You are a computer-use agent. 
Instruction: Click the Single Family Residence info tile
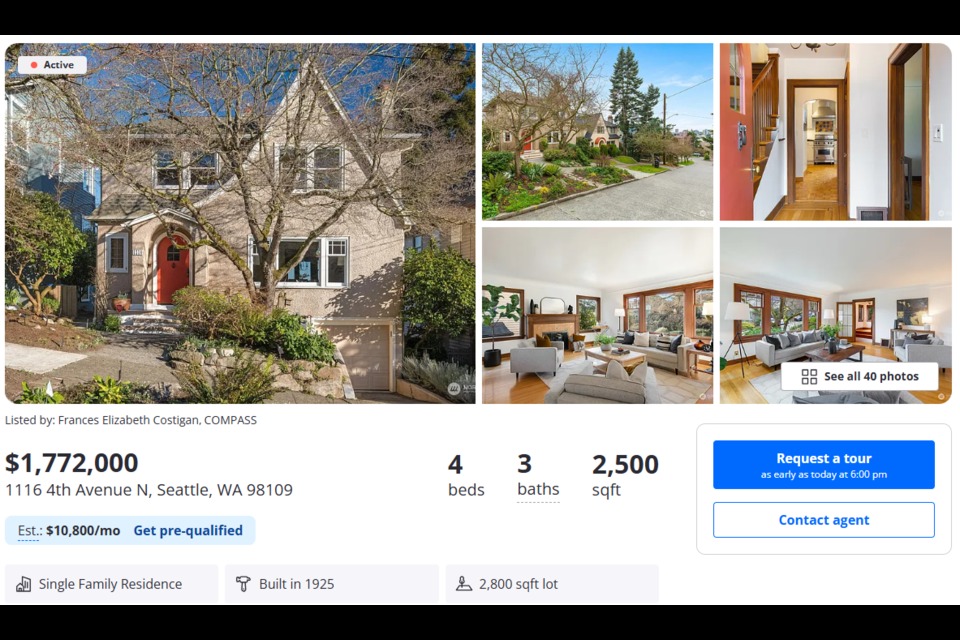(x=111, y=584)
